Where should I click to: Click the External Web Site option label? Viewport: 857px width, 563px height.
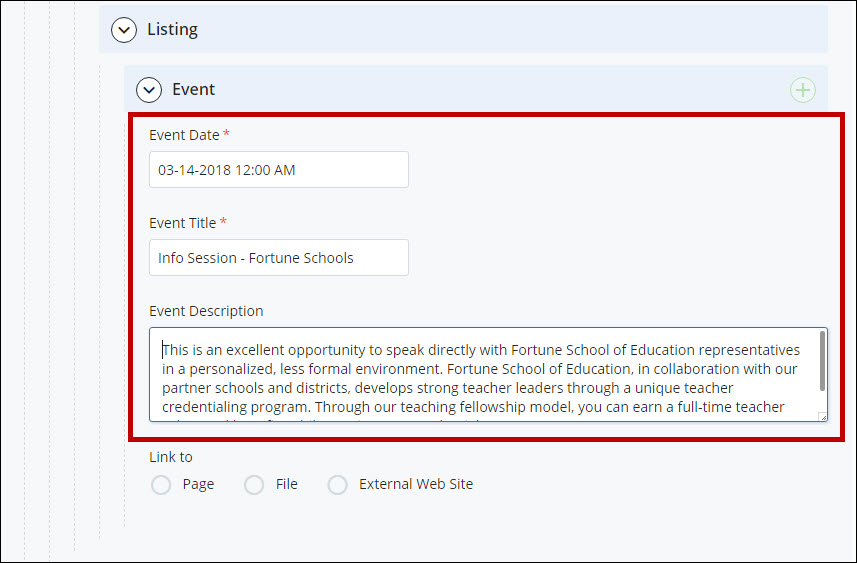click(416, 484)
